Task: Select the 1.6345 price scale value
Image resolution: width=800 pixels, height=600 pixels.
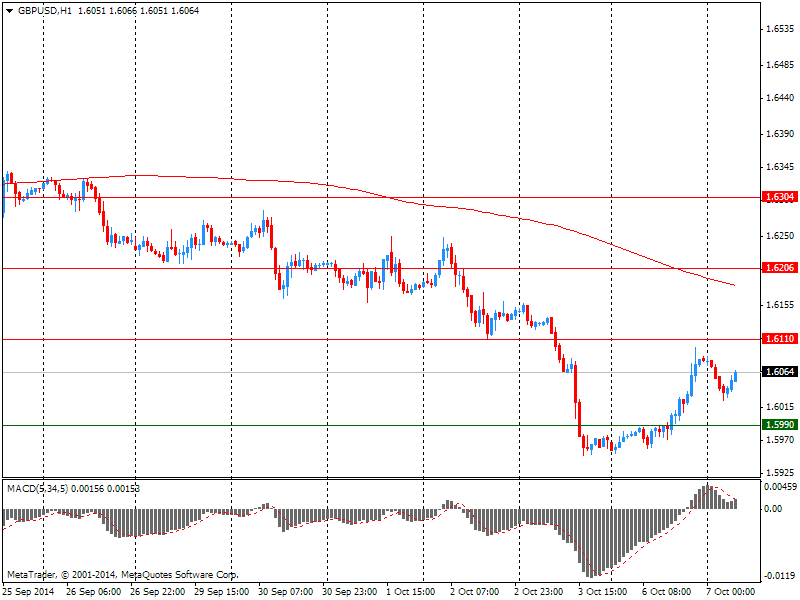Action: coord(781,167)
